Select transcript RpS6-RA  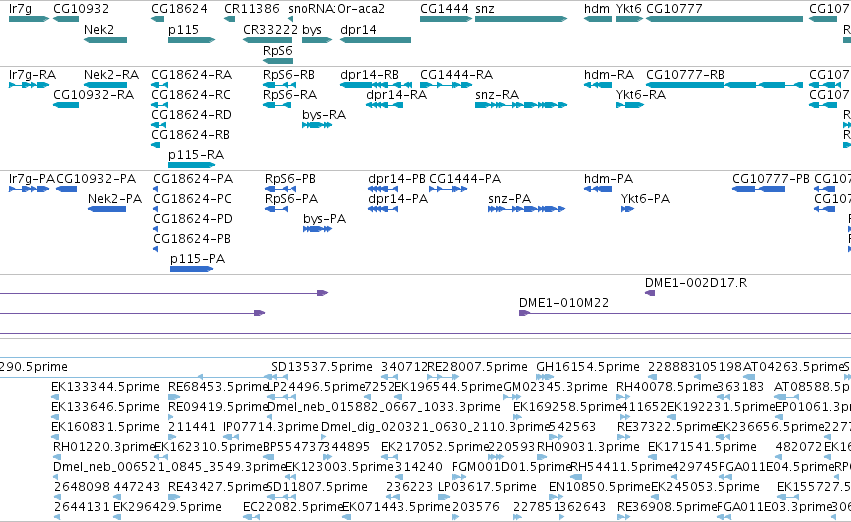[277, 105]
